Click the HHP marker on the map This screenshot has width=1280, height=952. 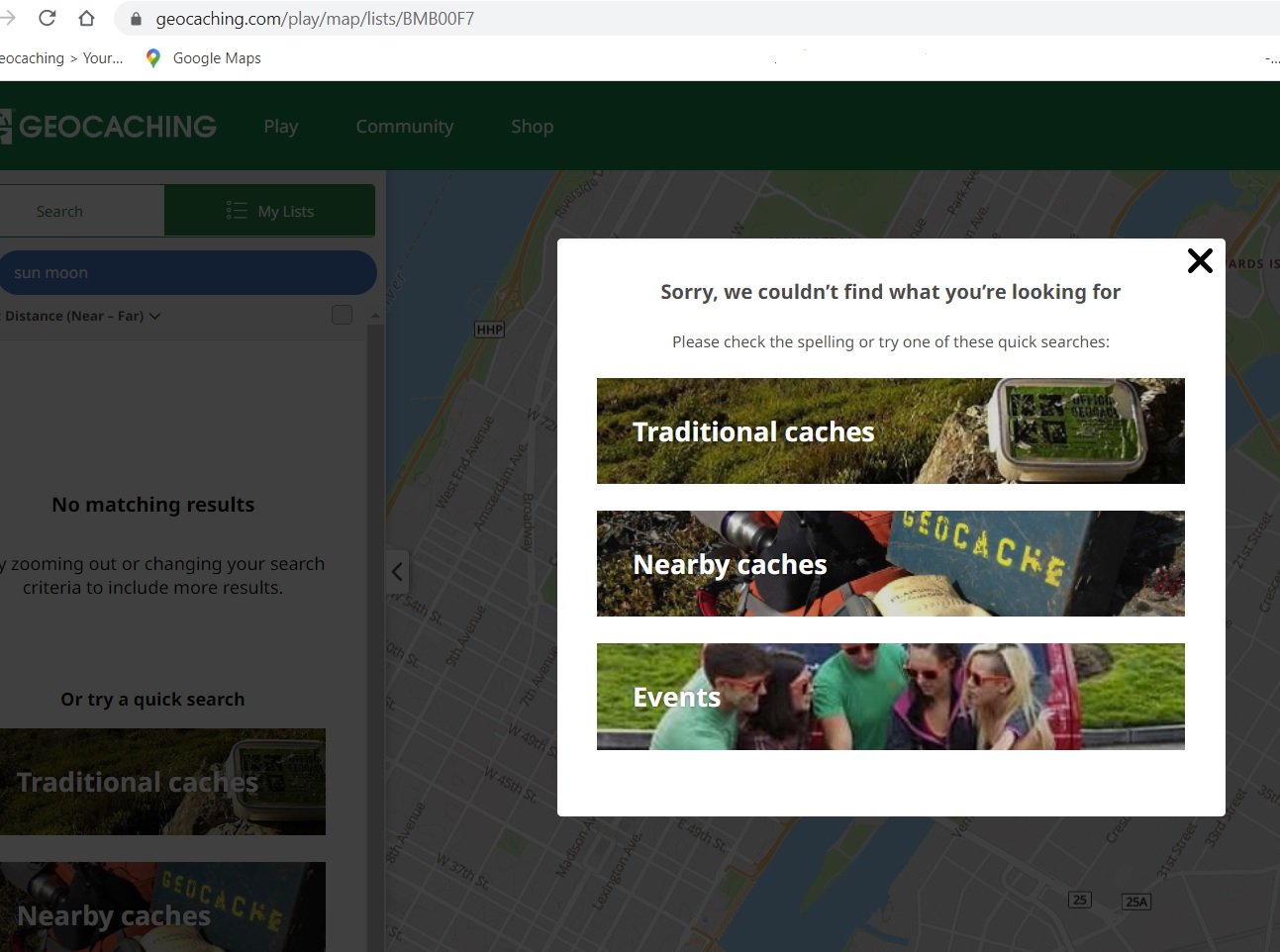[488, 329]
